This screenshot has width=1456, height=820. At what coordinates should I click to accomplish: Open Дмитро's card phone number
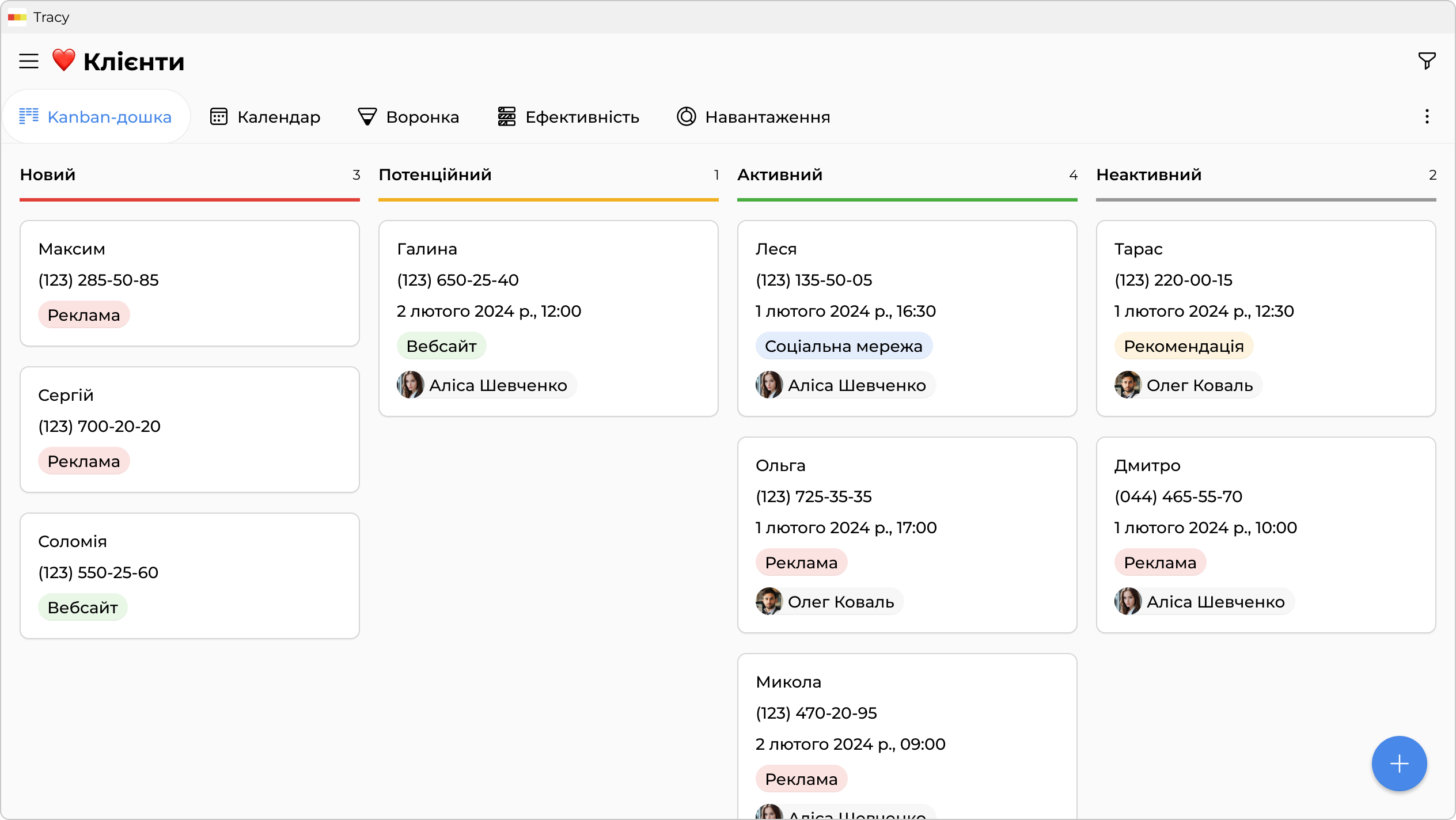point(1178,496)
